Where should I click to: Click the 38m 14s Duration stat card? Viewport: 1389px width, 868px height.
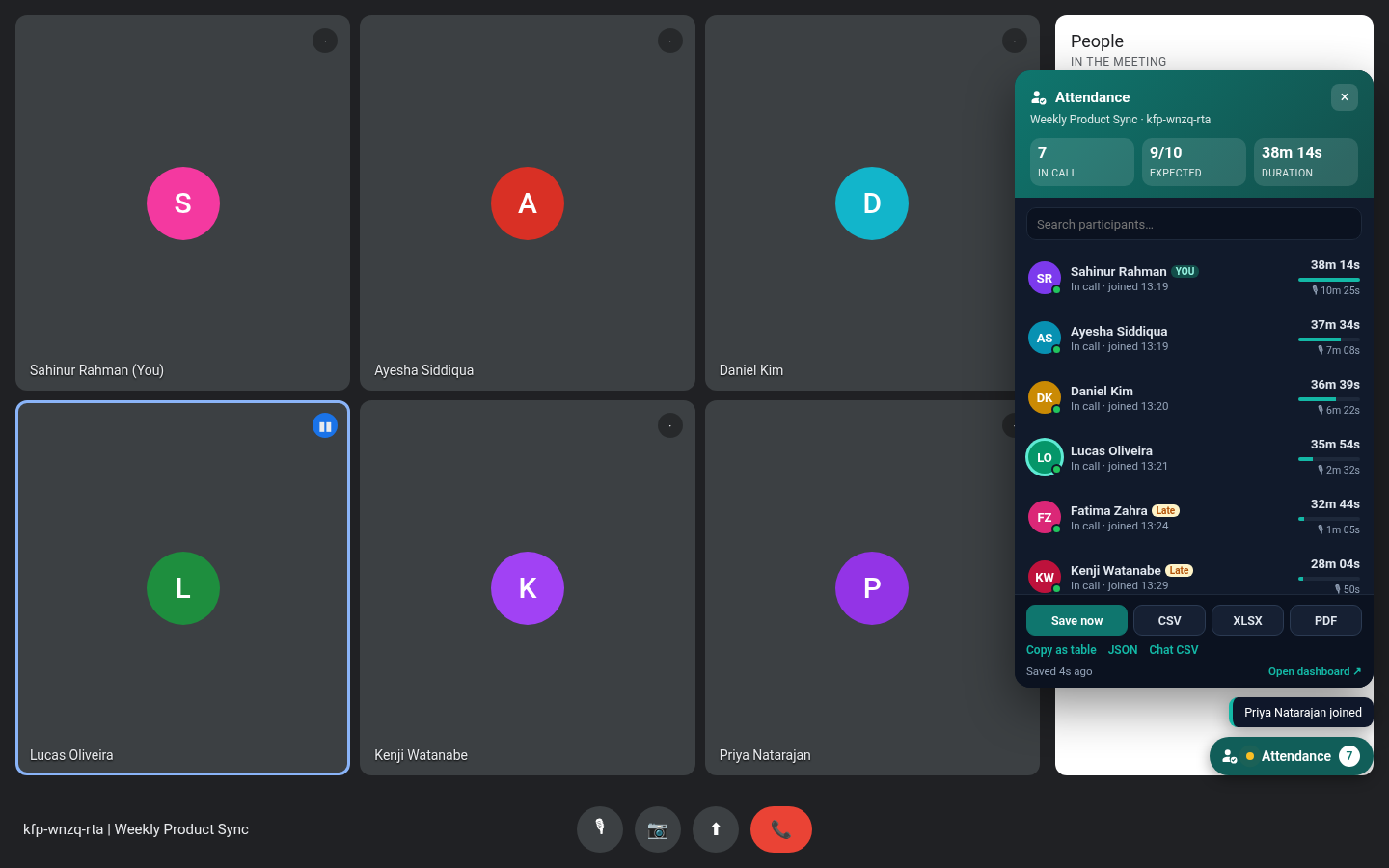[x=1306, y=162]
